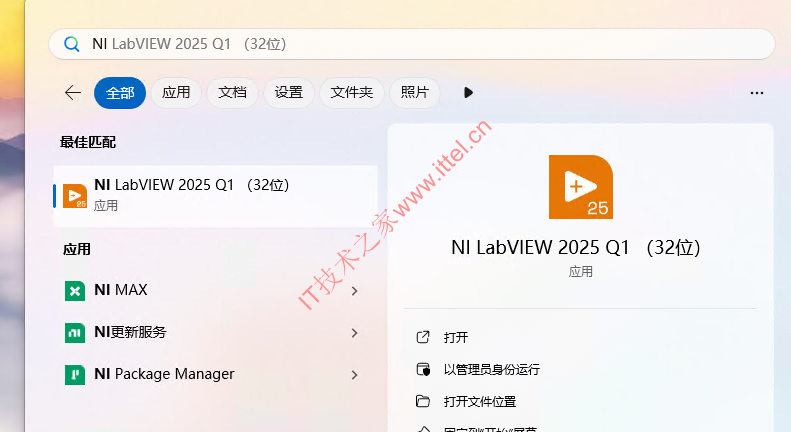Click the NI MAX app icon
Screen dimensions: 791x432
[75, 291]
